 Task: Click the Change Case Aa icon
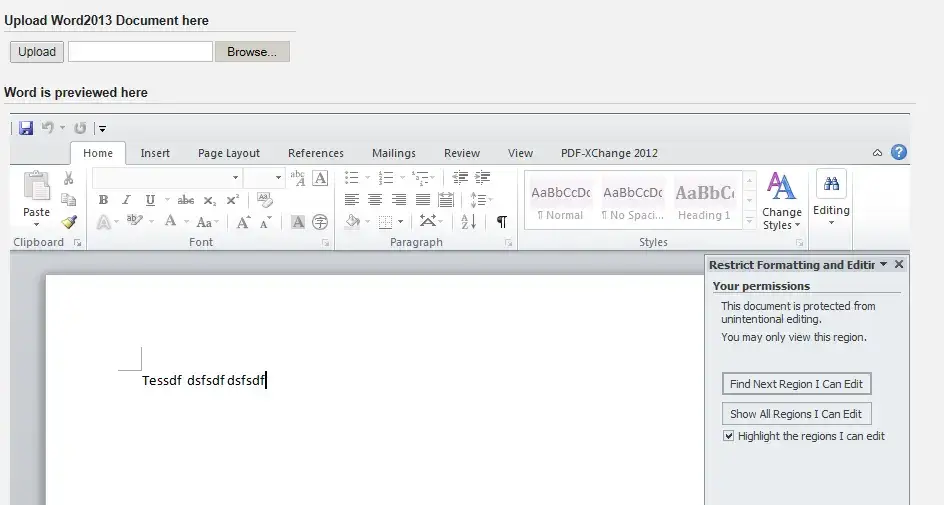(x=204, y=222)
